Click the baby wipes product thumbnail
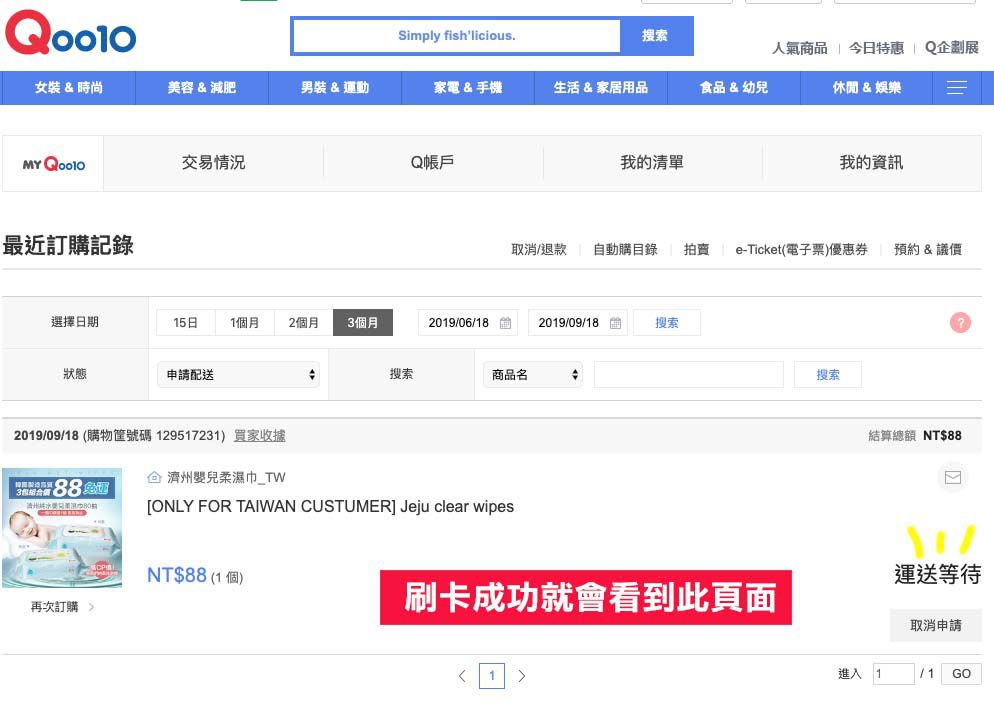This screenshot has width=994, height=703. [x=62, y=528]
